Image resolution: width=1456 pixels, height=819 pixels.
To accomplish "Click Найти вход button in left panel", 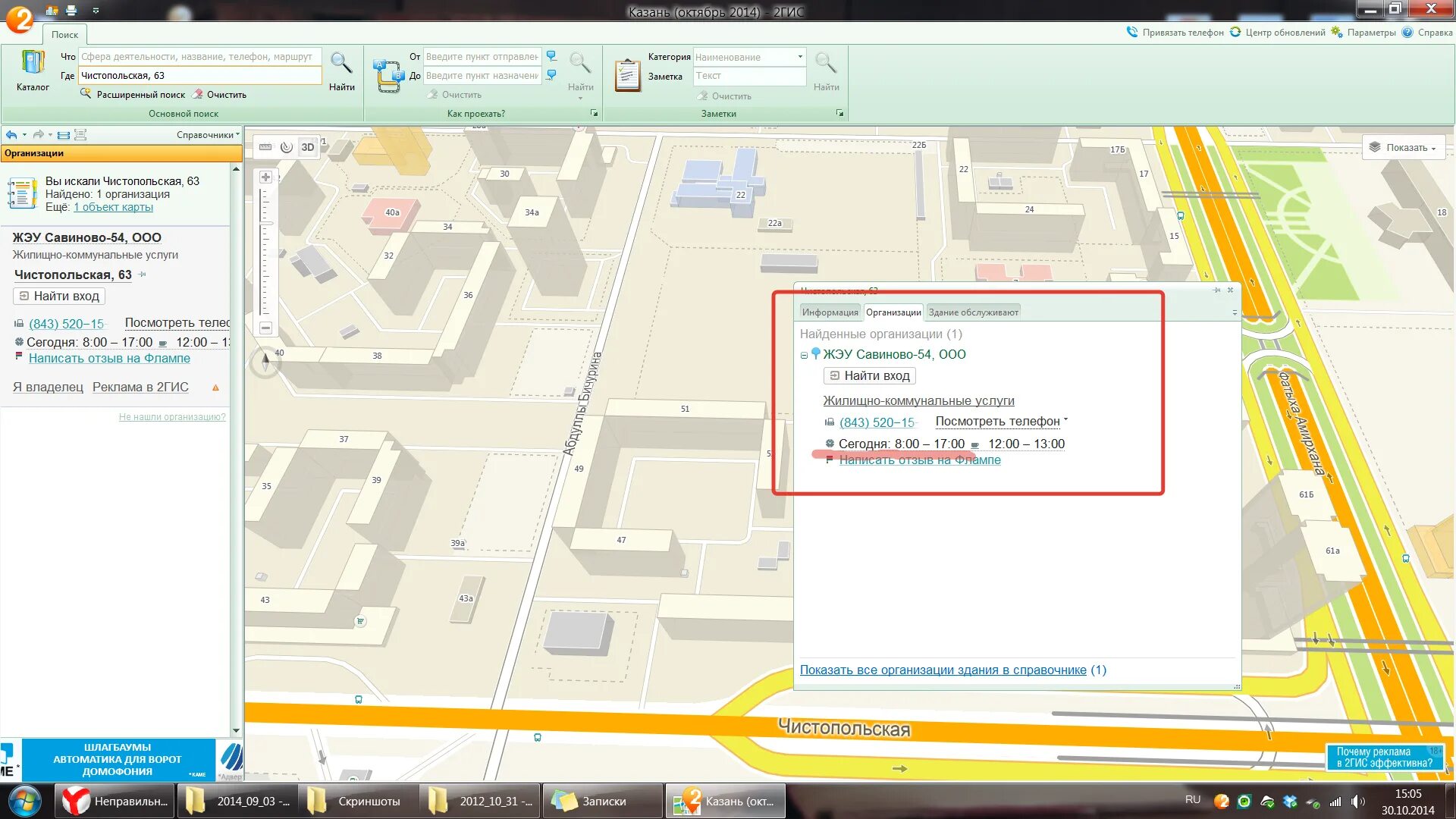I will point(59,296).
